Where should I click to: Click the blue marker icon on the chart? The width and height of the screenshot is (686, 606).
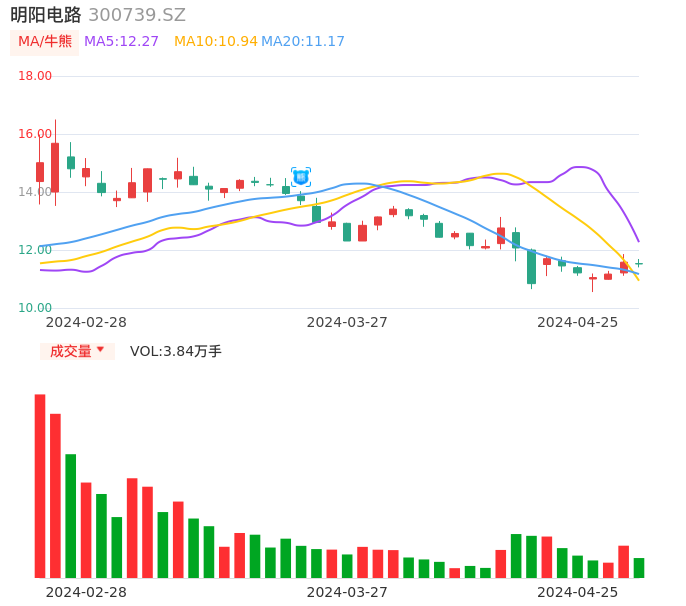tap(301, 177)
